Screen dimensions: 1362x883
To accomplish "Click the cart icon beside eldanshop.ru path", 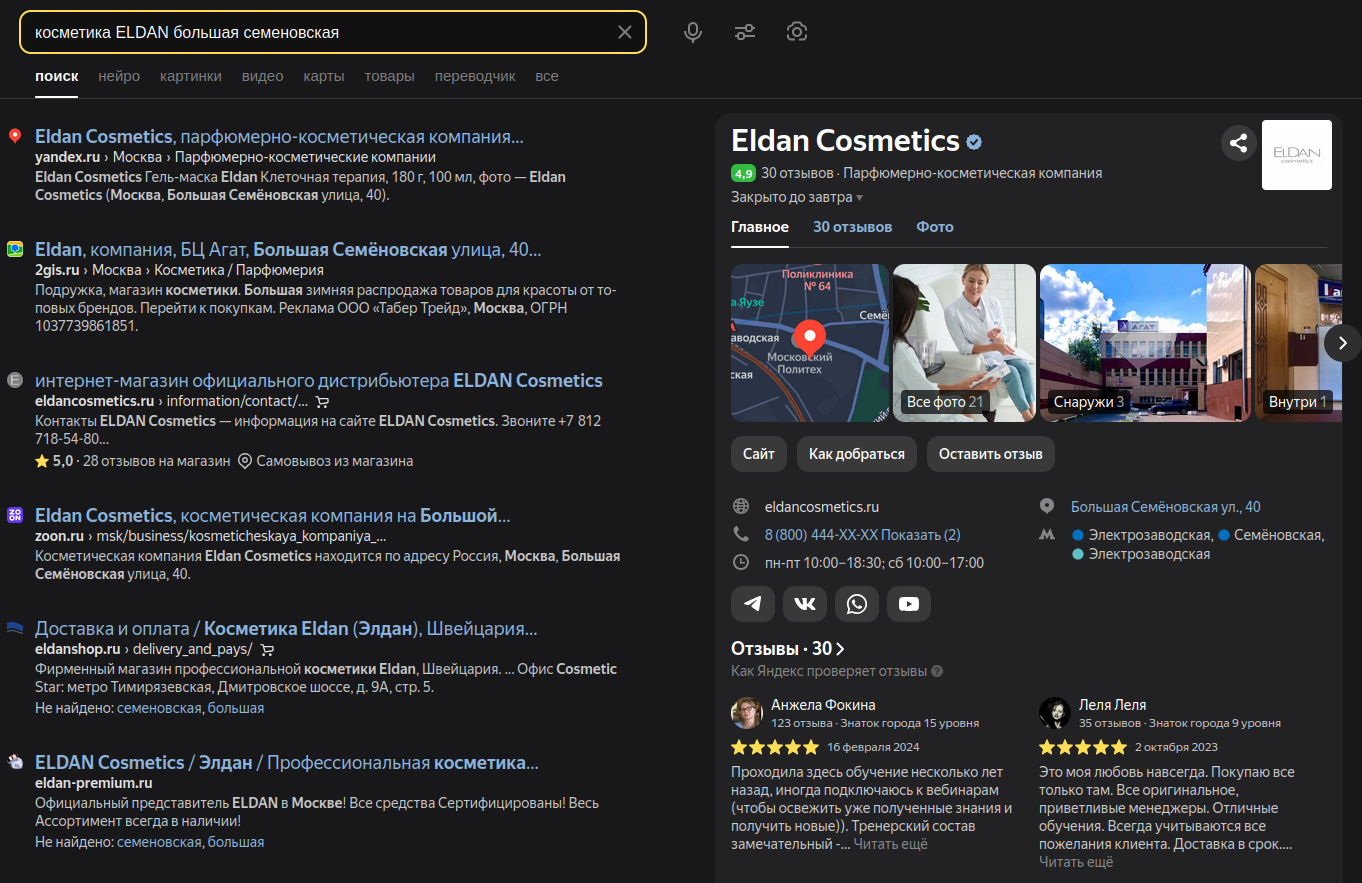I will coord(266,650).
